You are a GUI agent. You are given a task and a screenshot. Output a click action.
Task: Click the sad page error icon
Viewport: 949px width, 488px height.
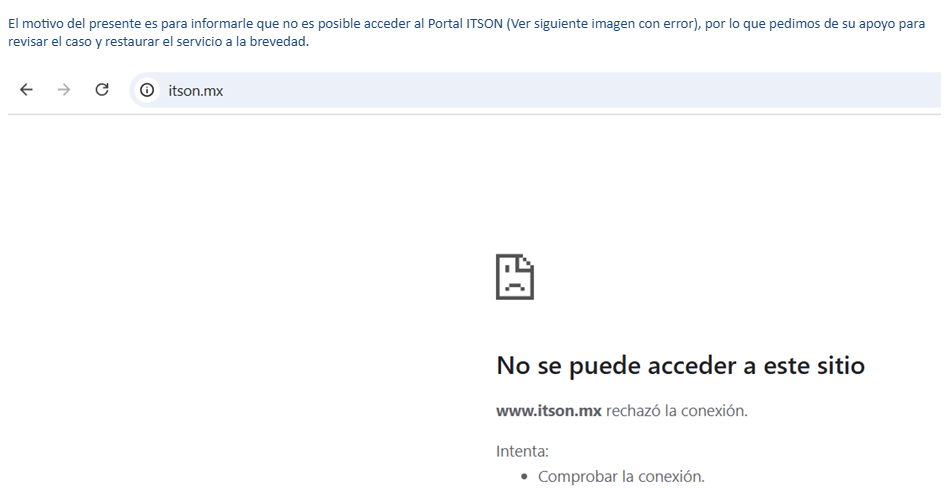515,277
